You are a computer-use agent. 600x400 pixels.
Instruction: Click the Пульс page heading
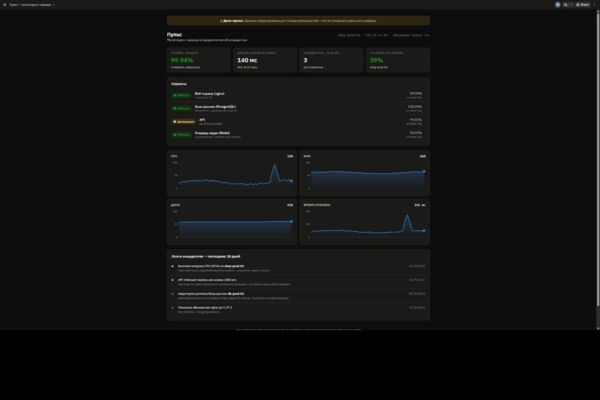click(x=174, y=34)
